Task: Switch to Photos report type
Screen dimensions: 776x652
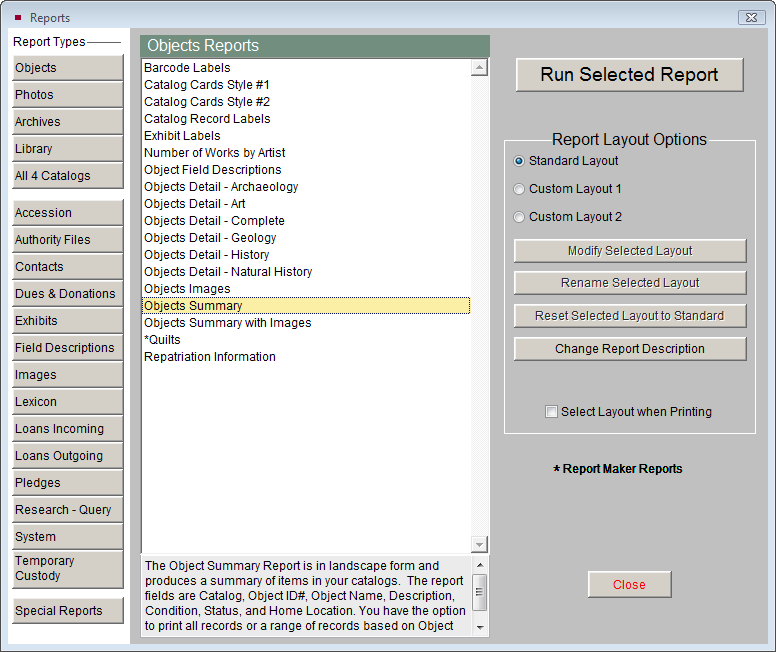Action: [x=67, y=95]
